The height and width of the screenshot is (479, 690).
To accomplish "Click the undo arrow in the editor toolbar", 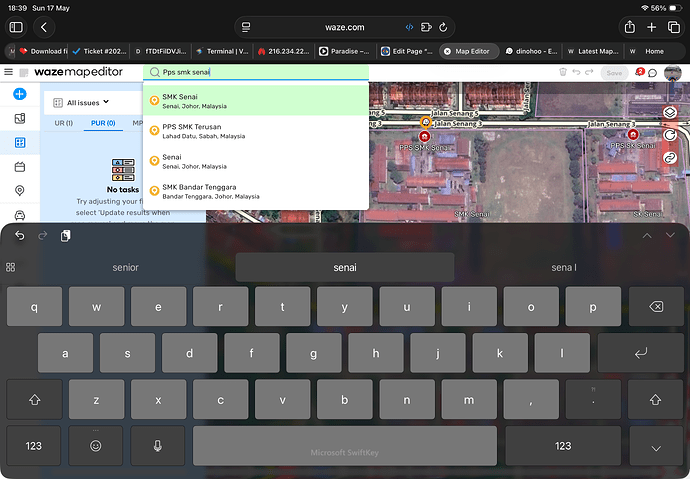I will [576, 72].
